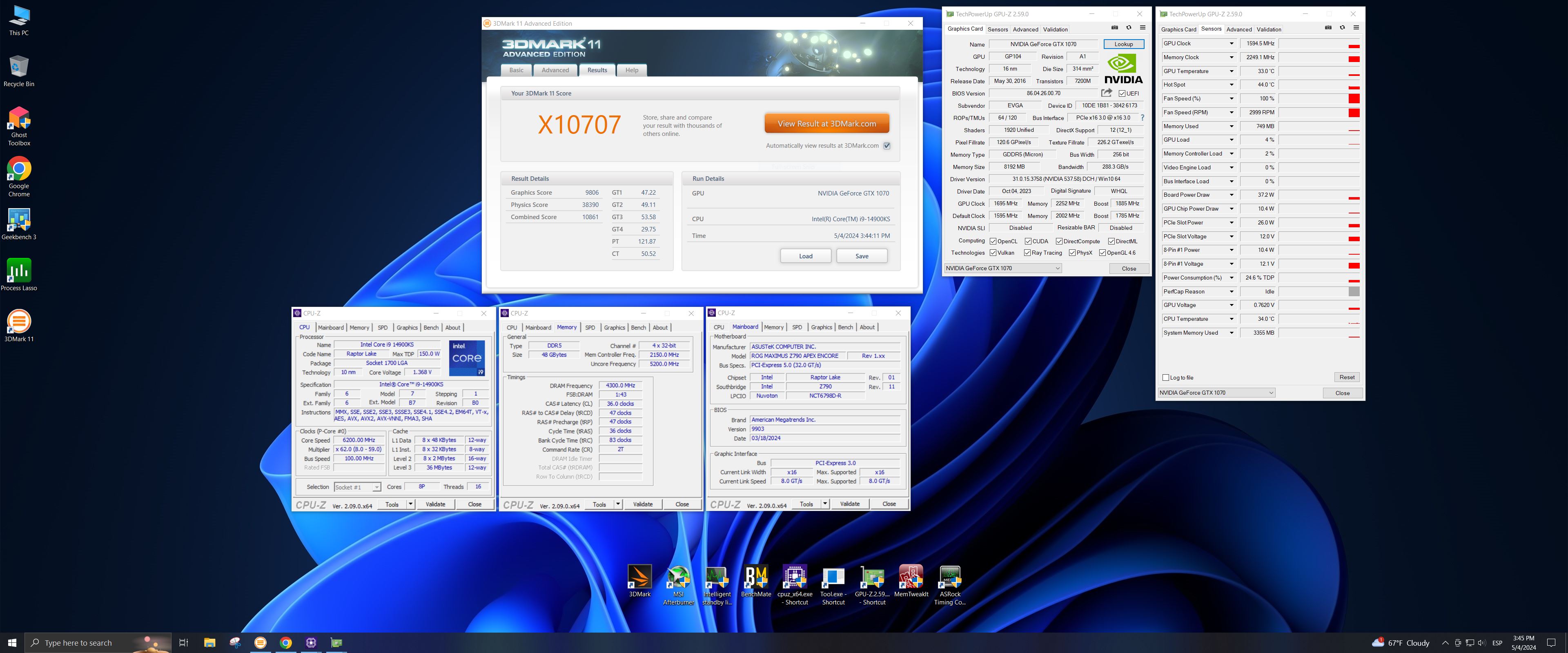Click View Result at 3DMark.com button
This screenshot has width=1568, height=653.
(826, 124)
